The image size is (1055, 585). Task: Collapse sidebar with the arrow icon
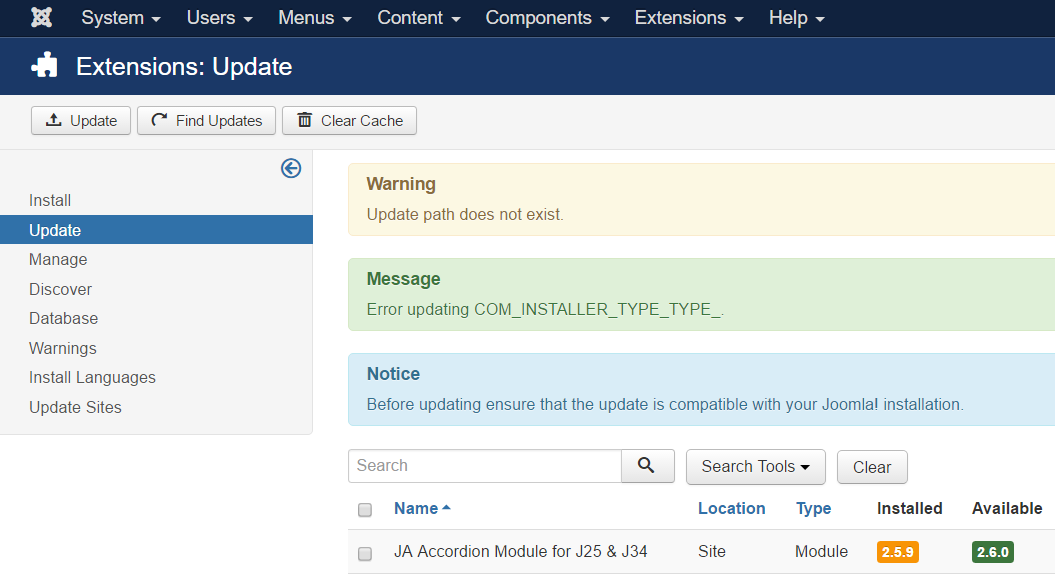click(x=291, y=168)
